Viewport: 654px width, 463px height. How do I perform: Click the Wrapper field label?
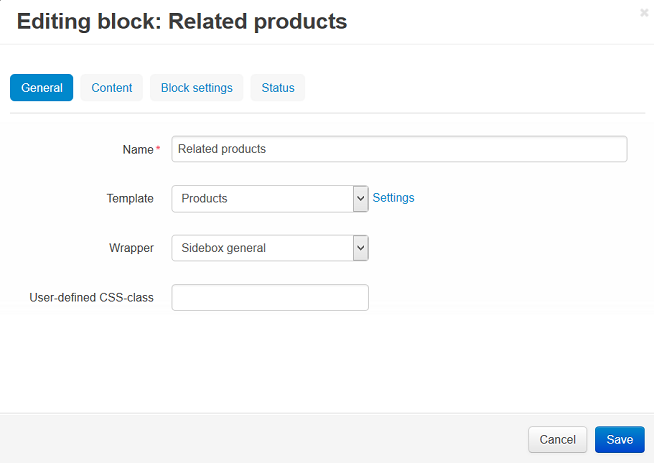[131, 248]
